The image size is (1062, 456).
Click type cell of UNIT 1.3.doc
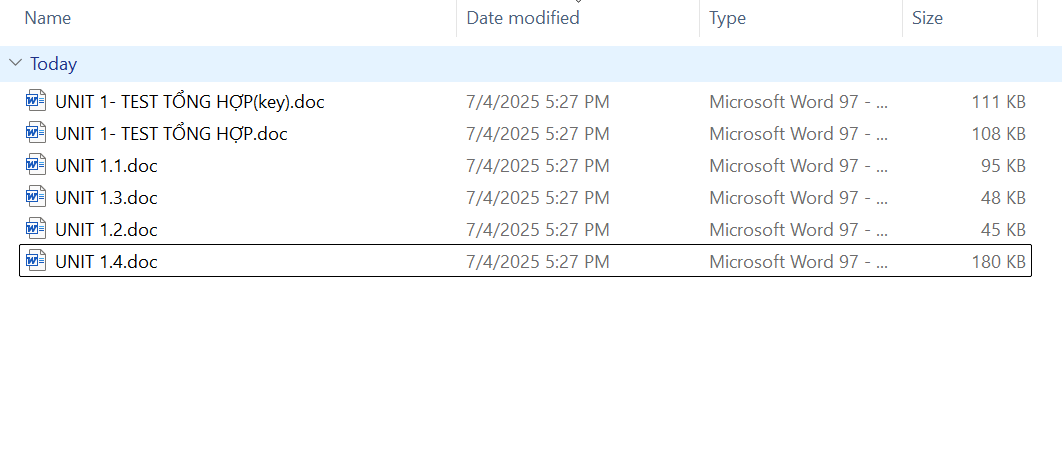(x=798, y=197)
